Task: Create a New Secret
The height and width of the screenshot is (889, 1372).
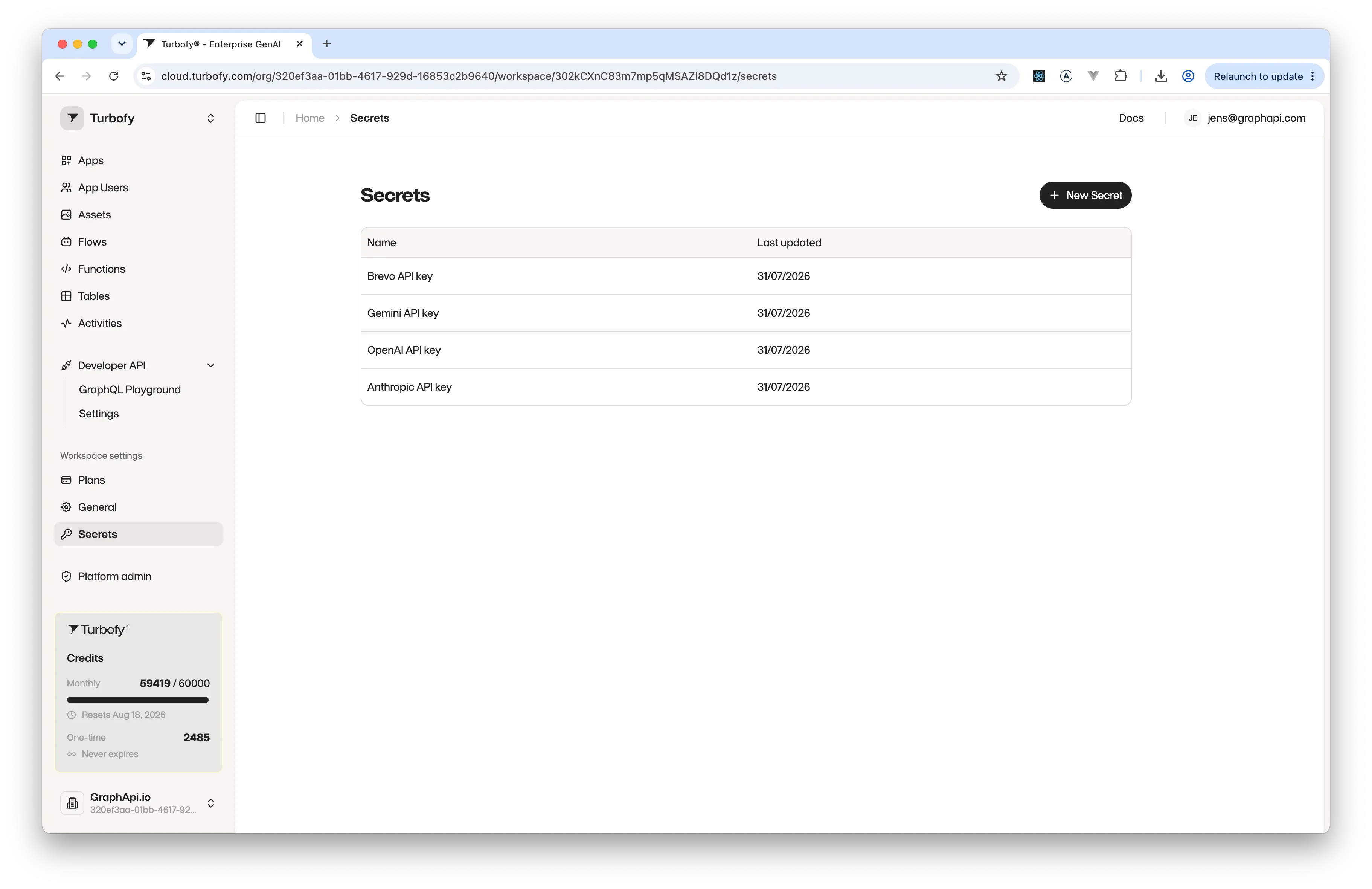Action: pyautogui.click(x=1085, y=195)
